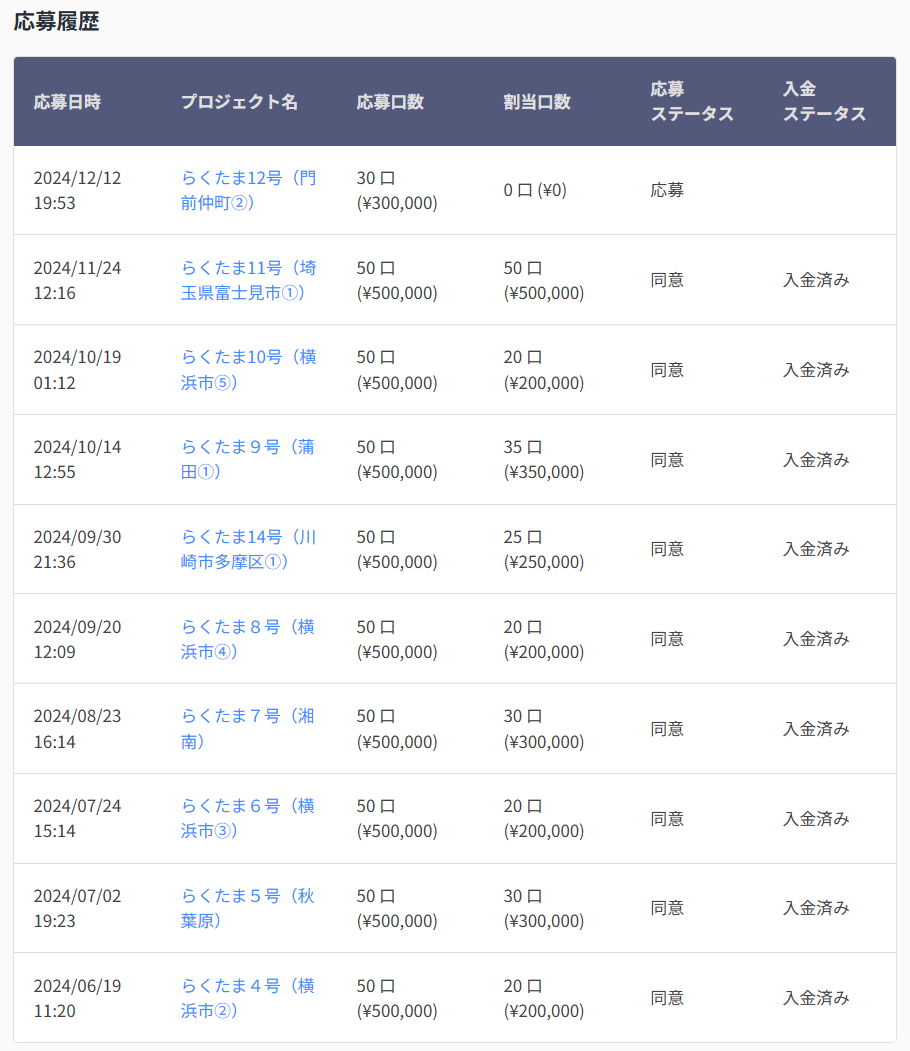This screenshot has width=910, height=1051.
Task: Select the date 2024/09/20 12:09
Action: pos(78,639)
